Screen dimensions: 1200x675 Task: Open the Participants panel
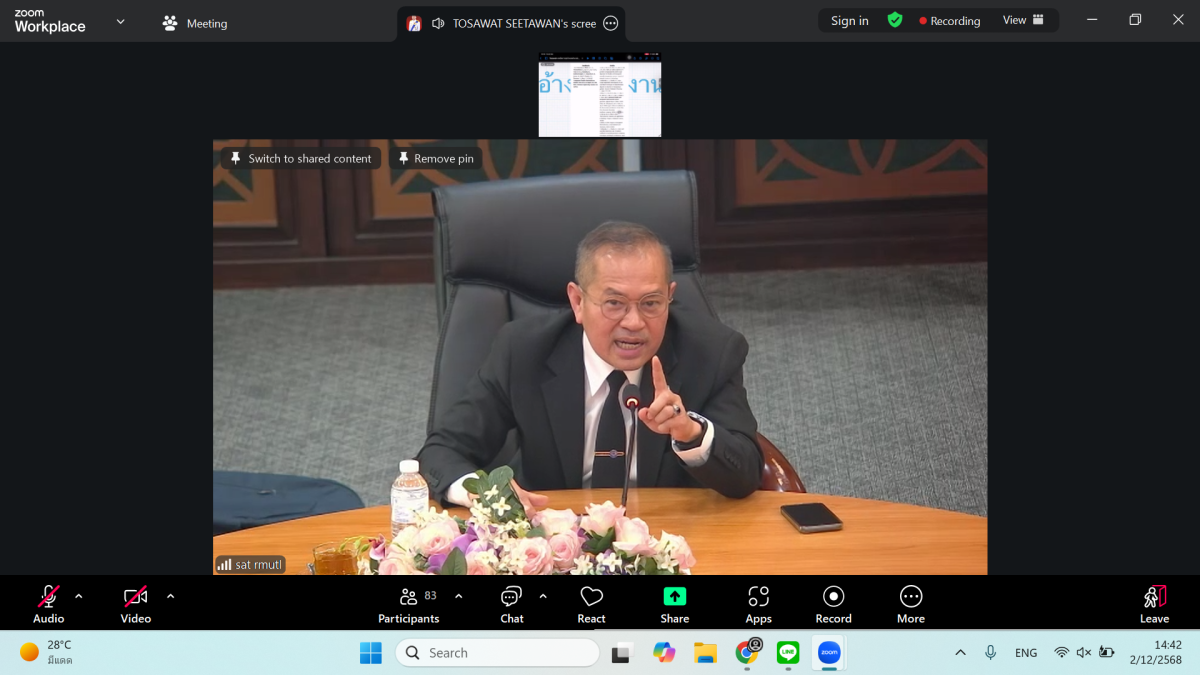[409, 604]
